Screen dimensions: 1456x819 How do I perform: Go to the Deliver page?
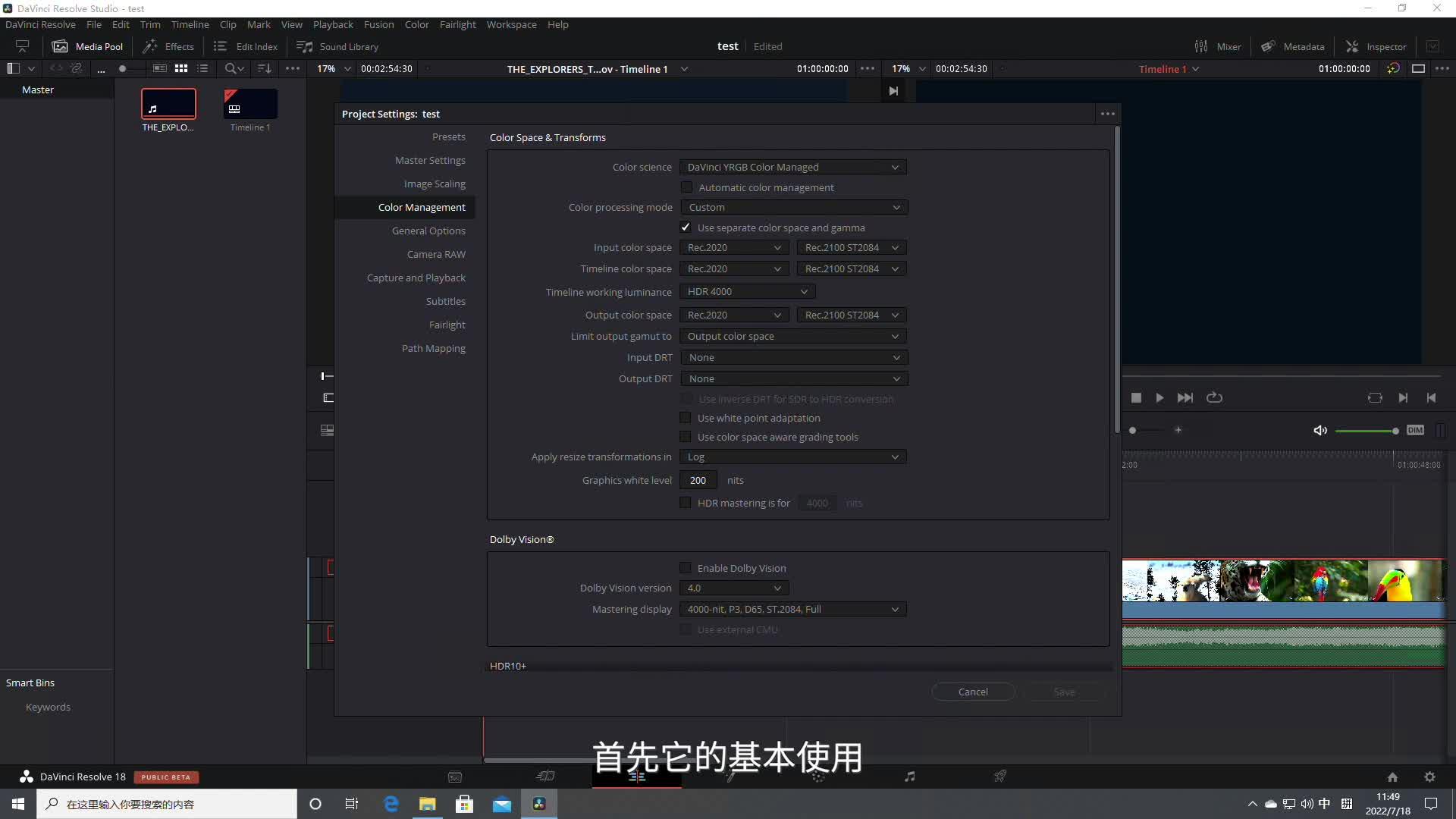pyautogui.click(x=1000, y=777)
